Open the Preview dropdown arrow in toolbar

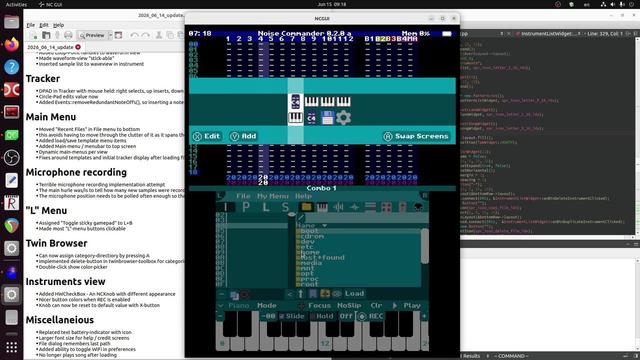110,36
